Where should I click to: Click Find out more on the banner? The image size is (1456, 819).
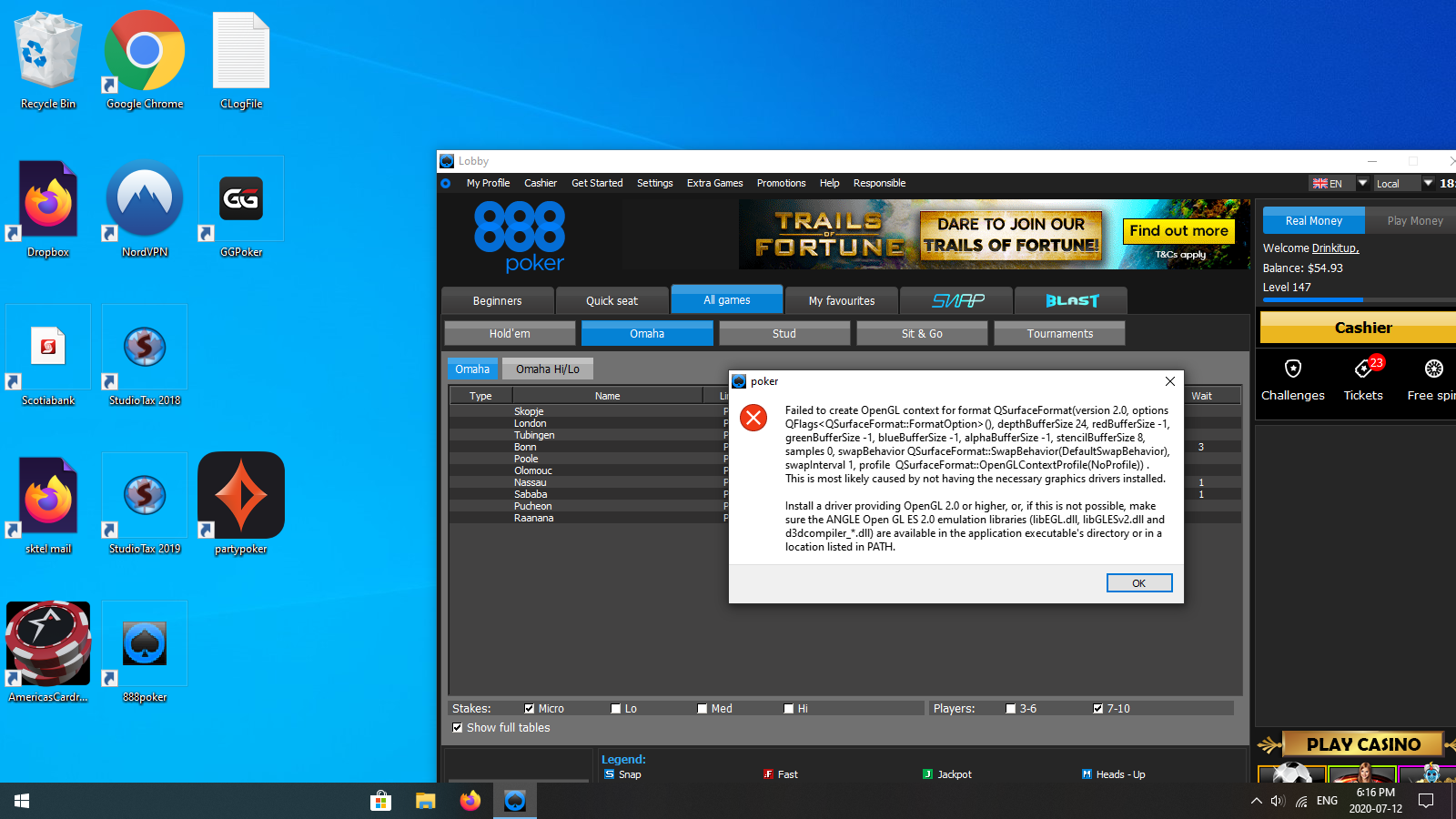click(x=1179, y=231)
